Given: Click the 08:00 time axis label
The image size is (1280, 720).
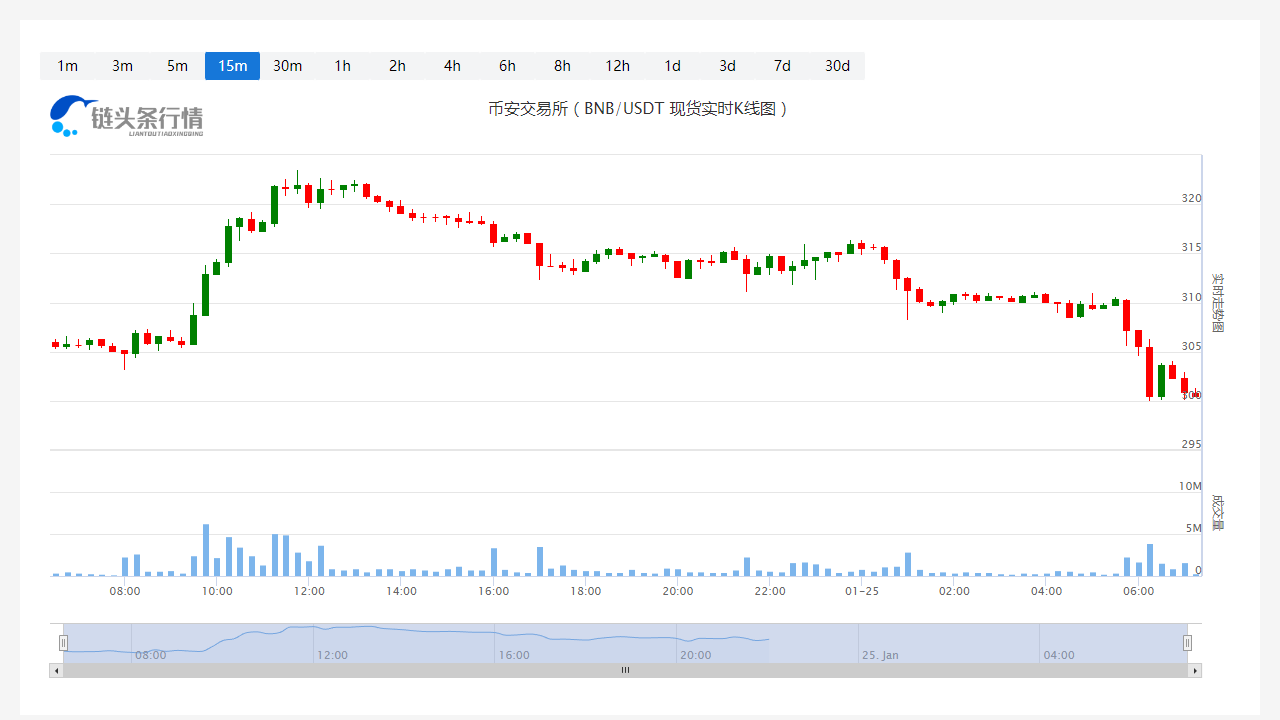Looking at the screenshot, I should (125, 591).
